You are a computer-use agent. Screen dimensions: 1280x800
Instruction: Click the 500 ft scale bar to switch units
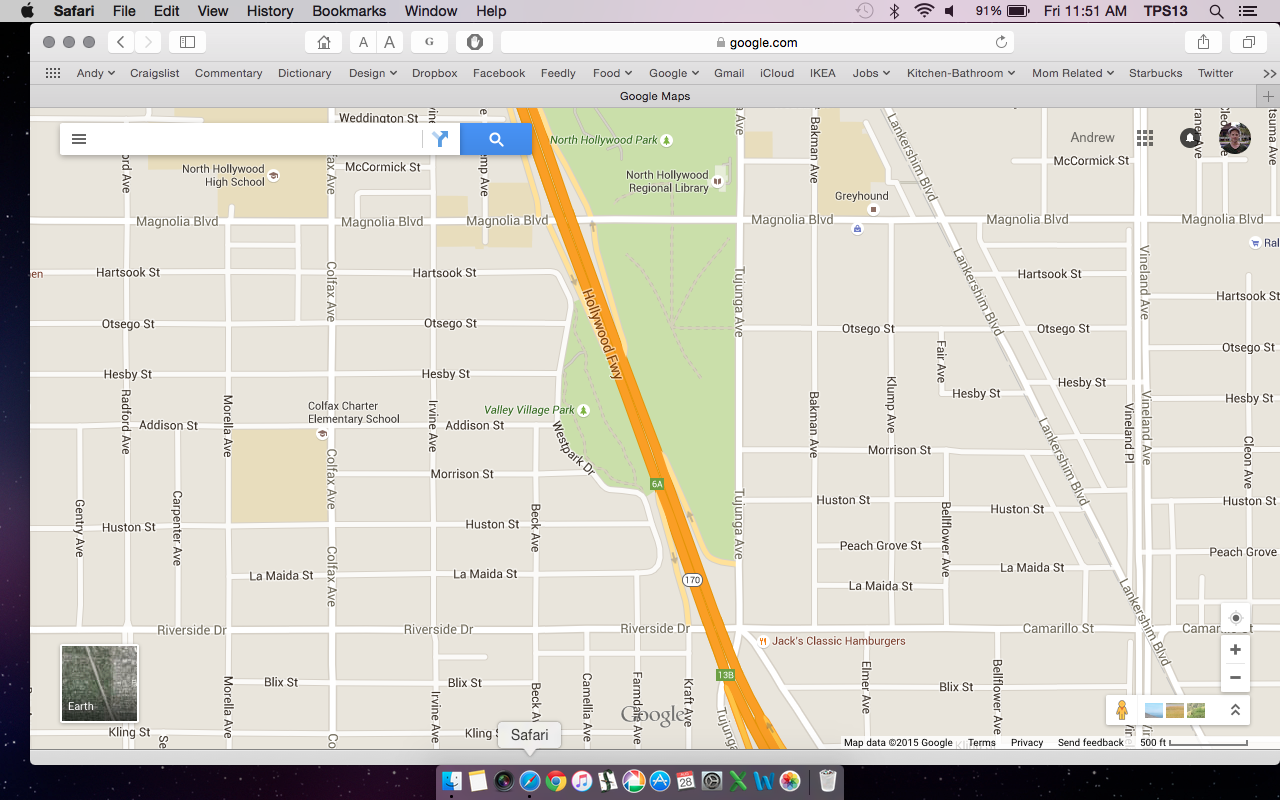[1193, 743]
